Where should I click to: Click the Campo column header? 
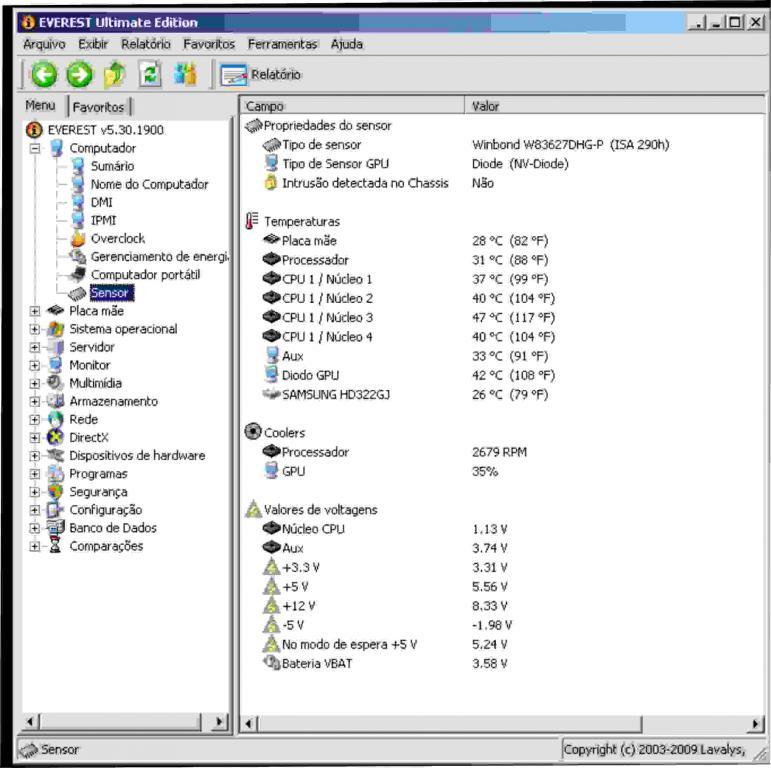pyautogui.click(x=353, y=106)
